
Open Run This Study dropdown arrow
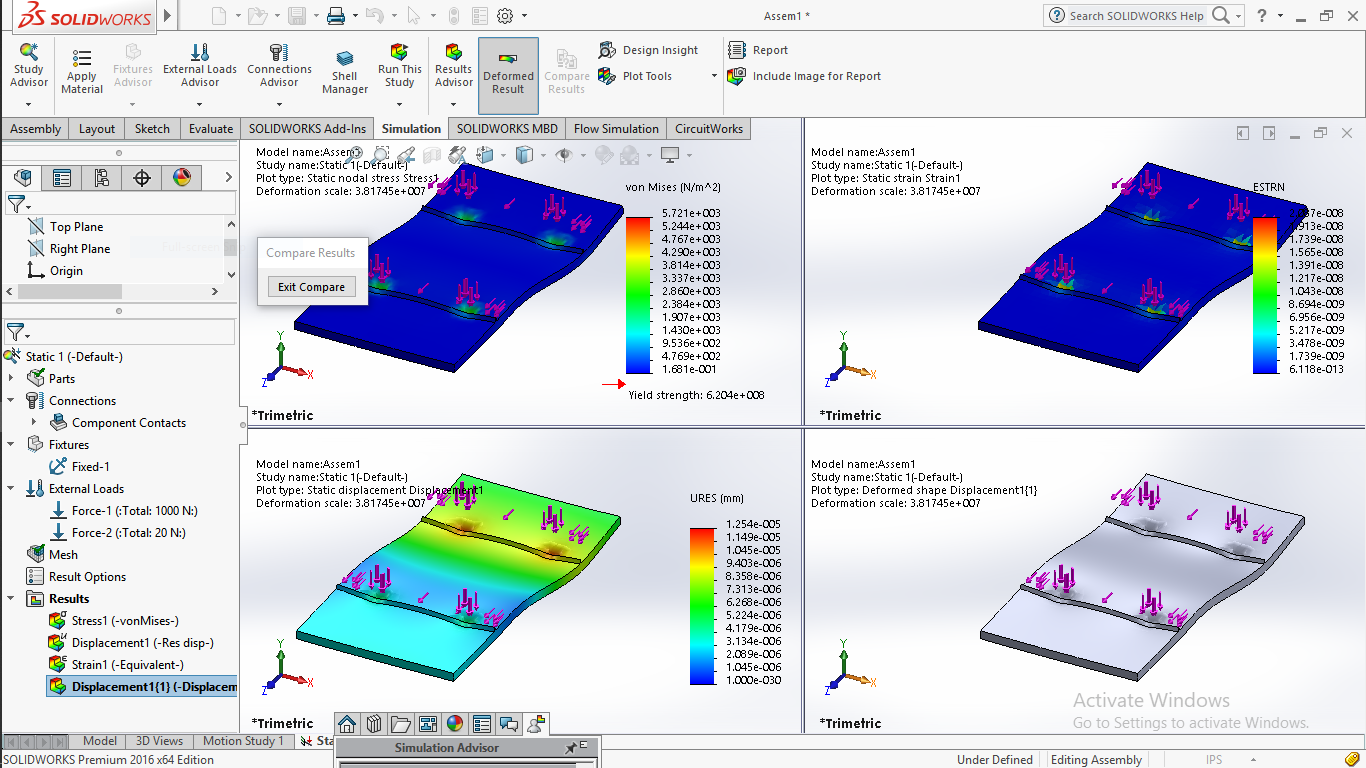pos(399,104)
